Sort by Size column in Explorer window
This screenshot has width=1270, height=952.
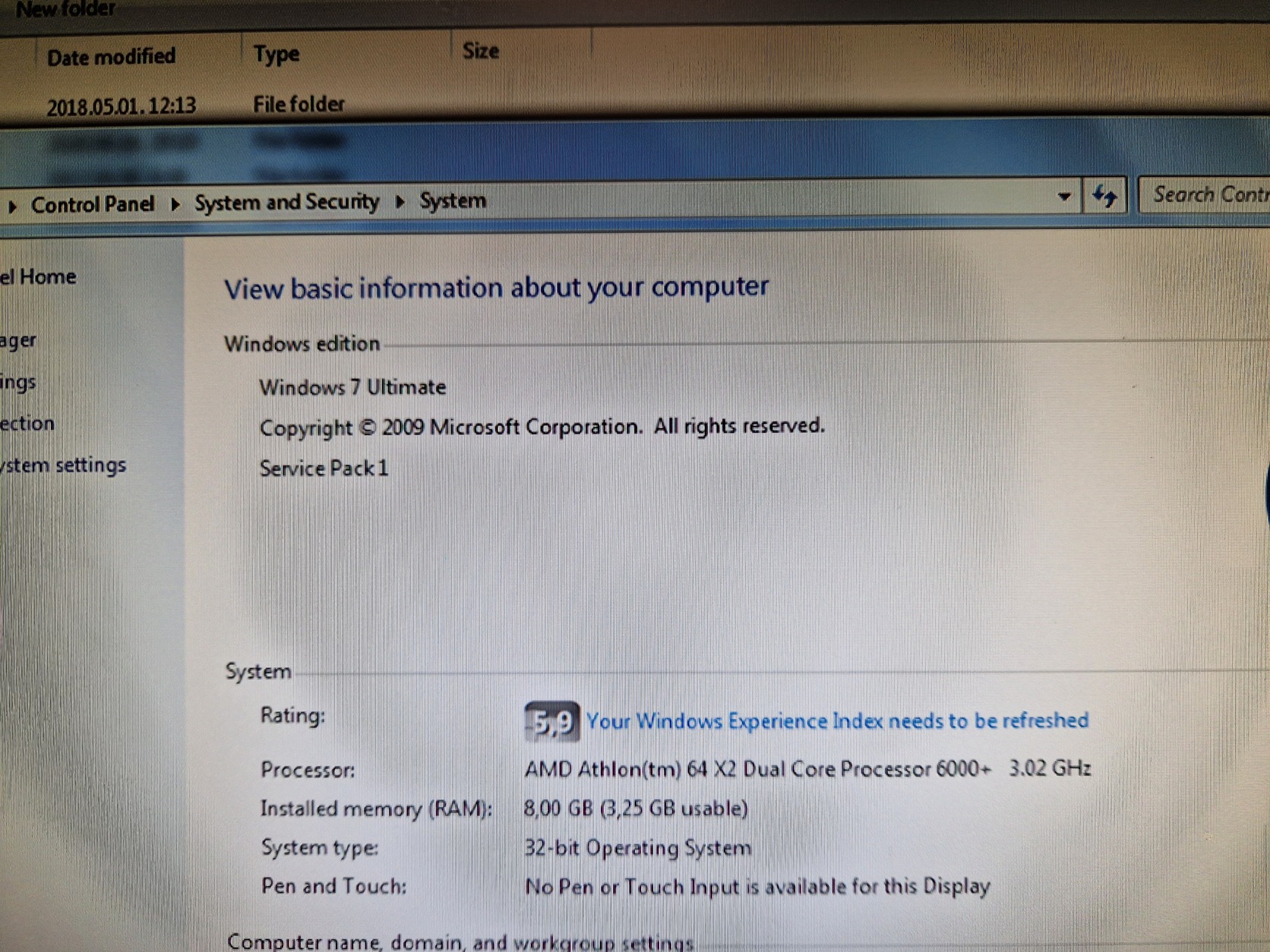[x=481, y=51]
